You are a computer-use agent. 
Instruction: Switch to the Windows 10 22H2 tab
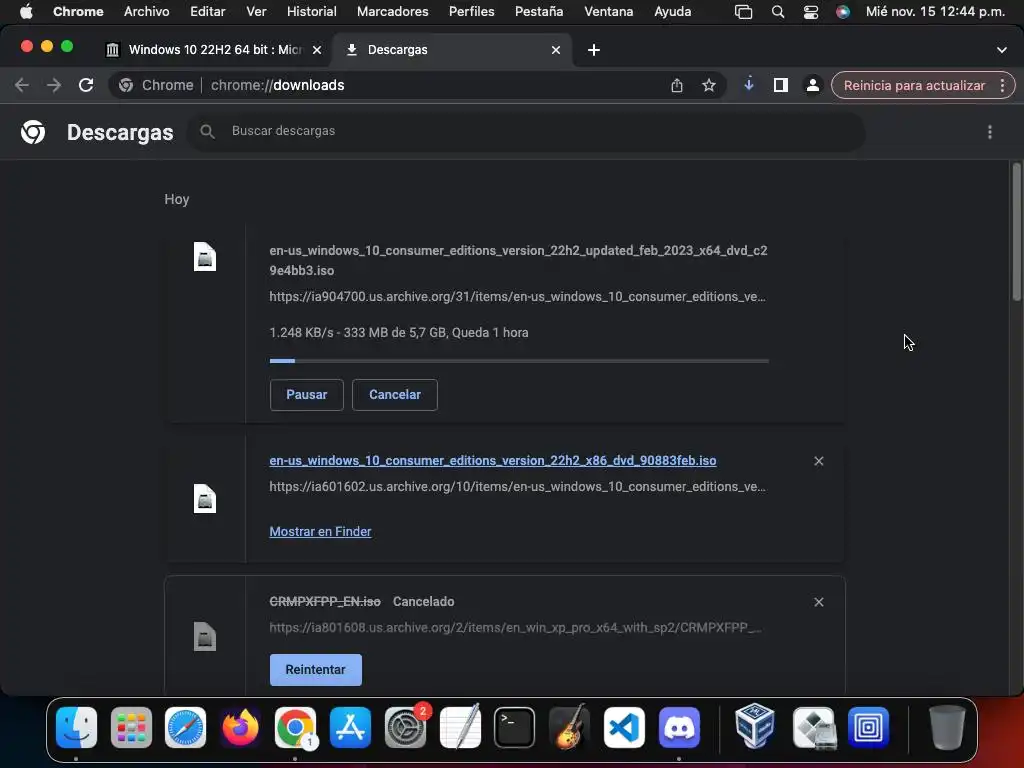[x=215, y=50]
